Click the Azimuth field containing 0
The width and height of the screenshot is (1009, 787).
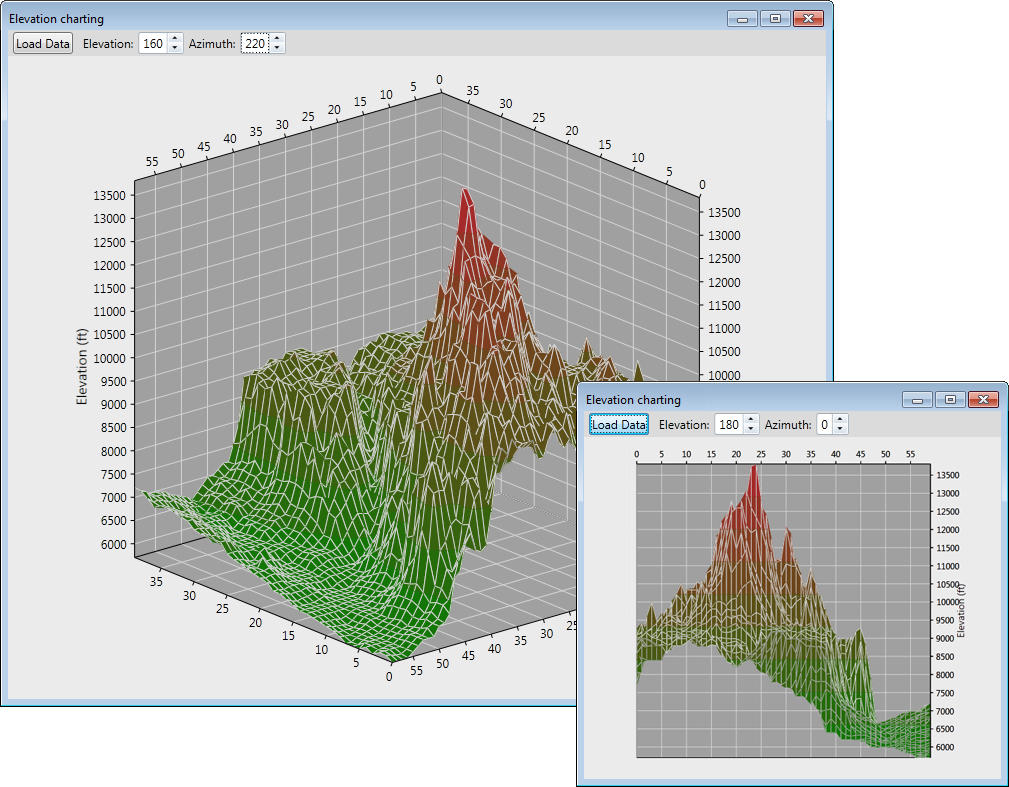[x=825, y=425]
